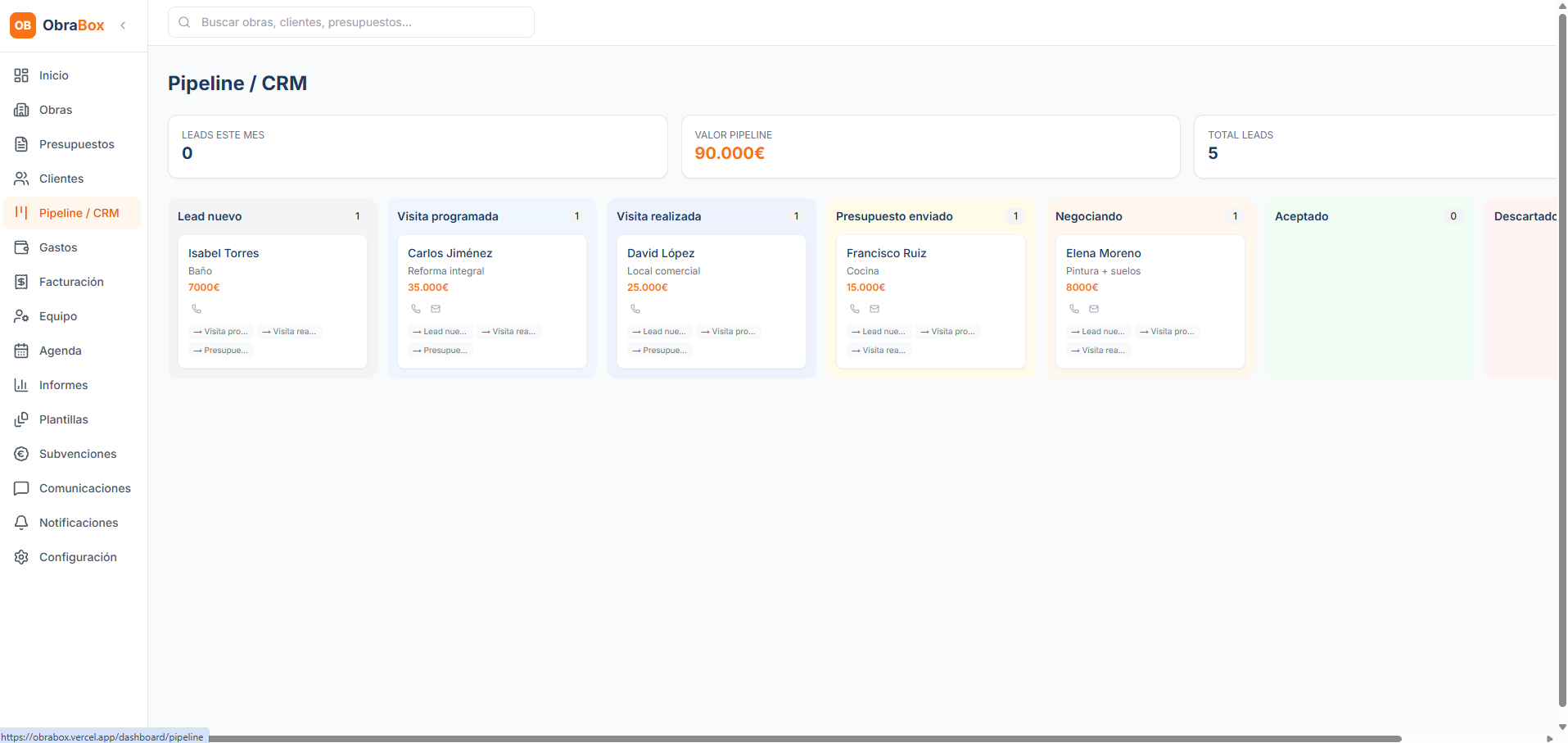Open Informes via its chart icon
Image resolution: width=1568 pixels, height=743 pixels.
(x=21, y=385)
